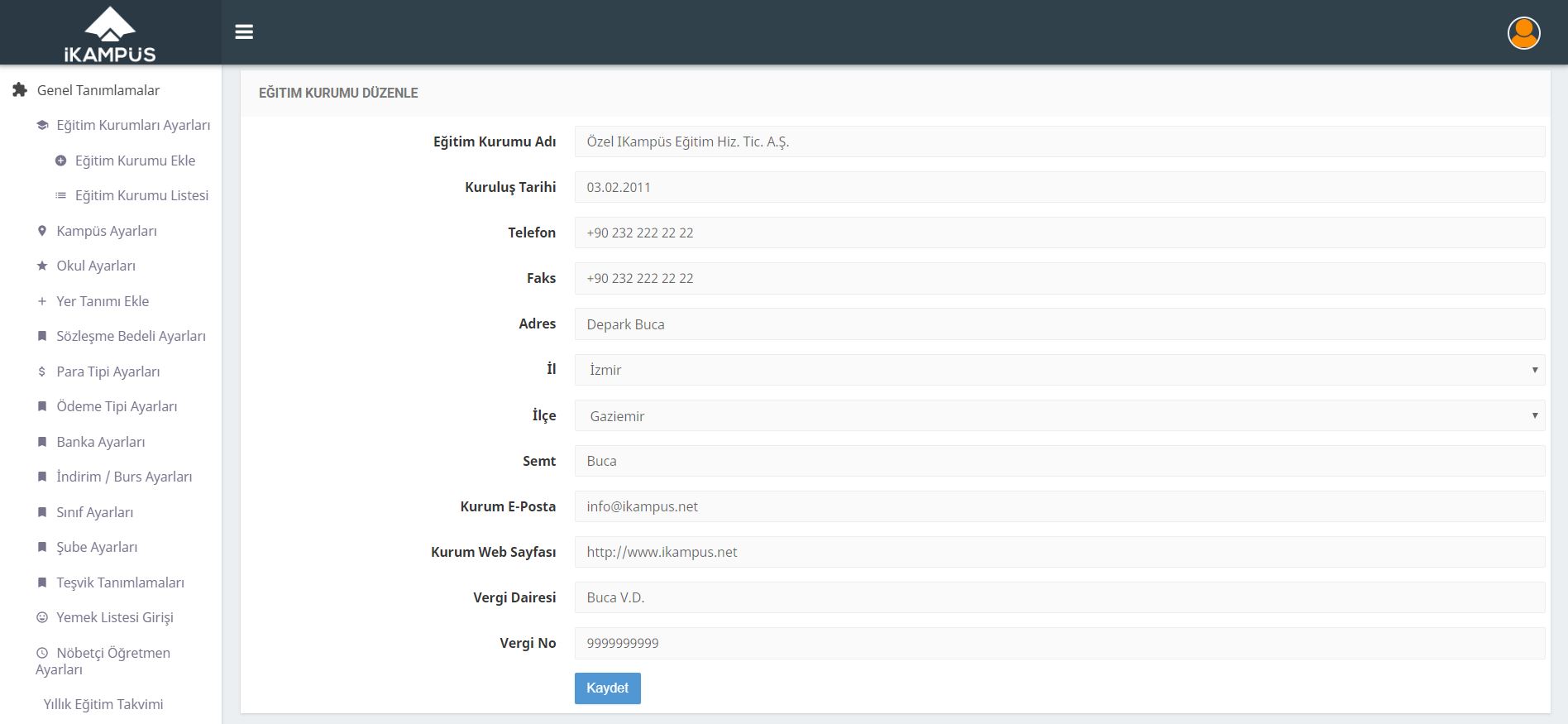Click the puzzle icon beside Genel Tanımlamalar
Screen dimensions: 1568x724
pyautogui.click(x=20, y=90)
